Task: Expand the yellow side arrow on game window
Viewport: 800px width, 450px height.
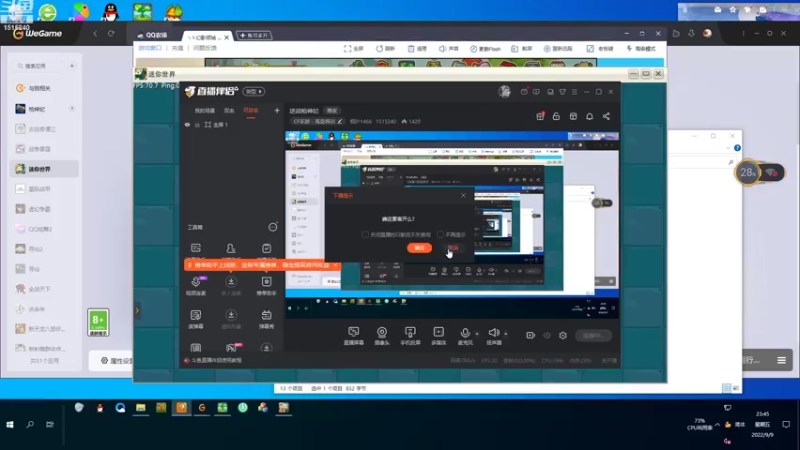Action: (x=137, y=310)
